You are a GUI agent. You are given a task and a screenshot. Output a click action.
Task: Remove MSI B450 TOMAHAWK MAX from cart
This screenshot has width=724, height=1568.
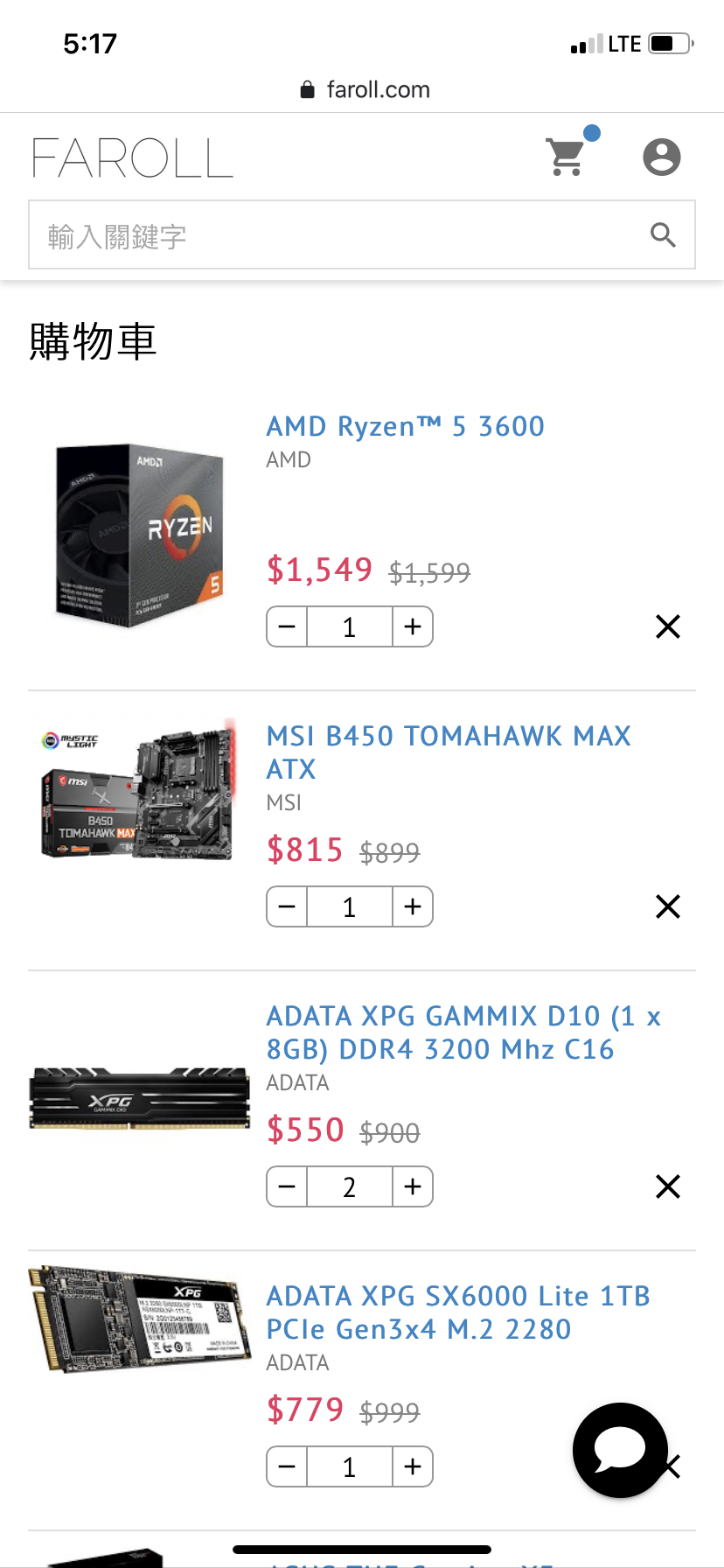coord(668,906)
